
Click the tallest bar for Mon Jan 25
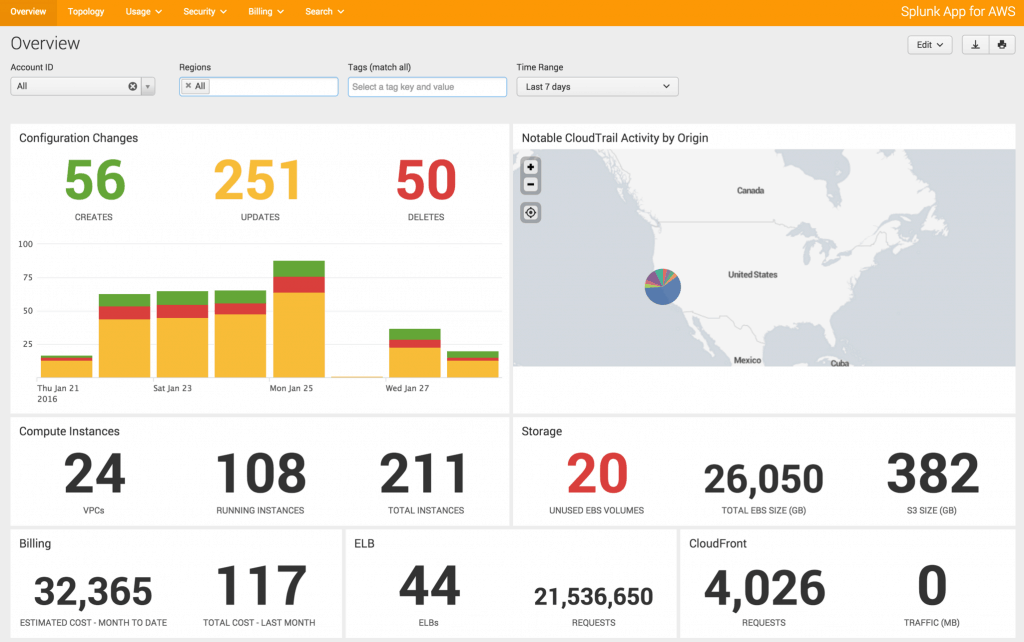298,319
